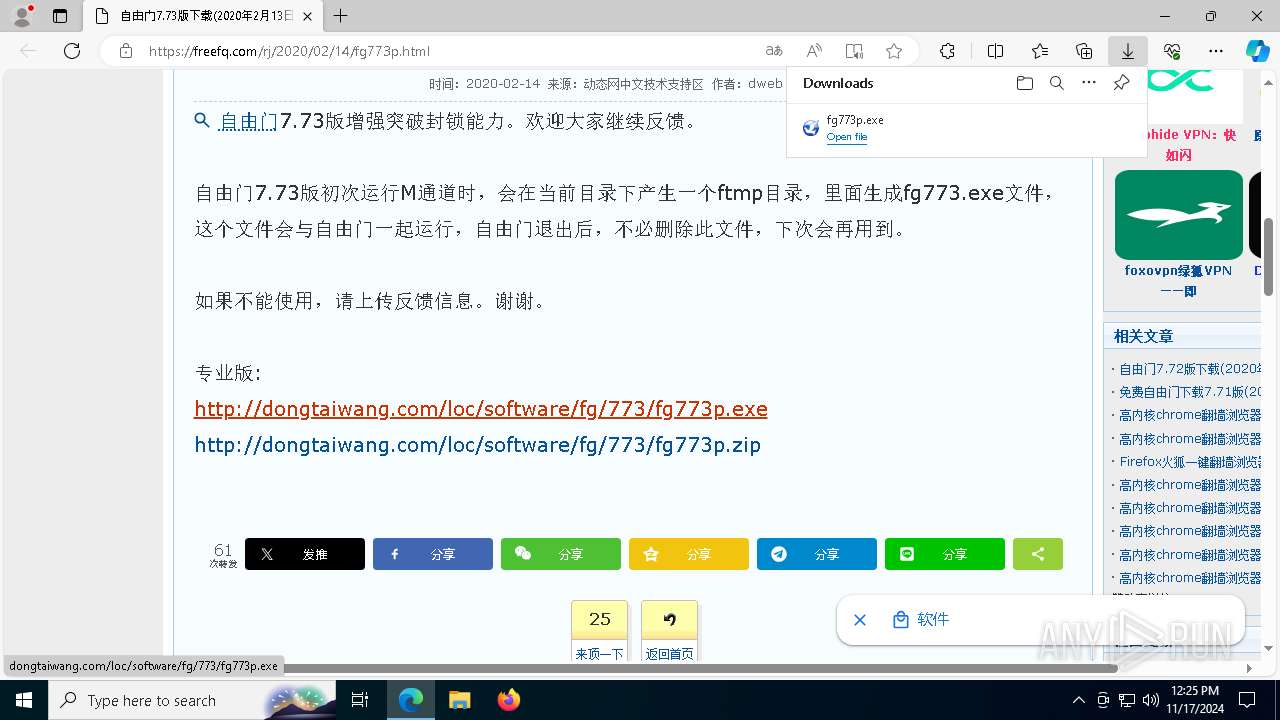
Task: Open 免费自由门下载7.71版 related article
Action: [1189, 392]
